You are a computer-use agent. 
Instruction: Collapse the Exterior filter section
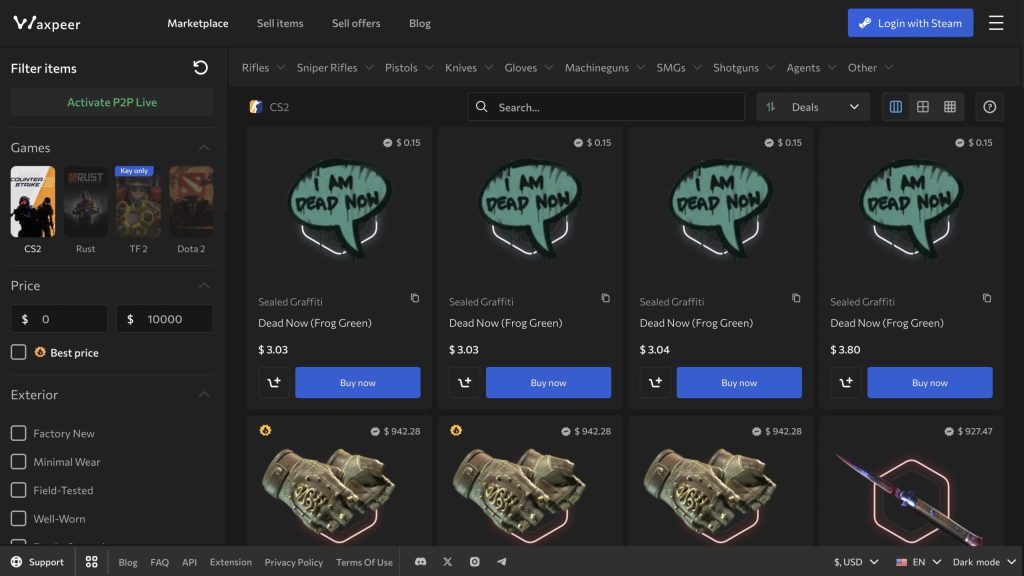204,395
